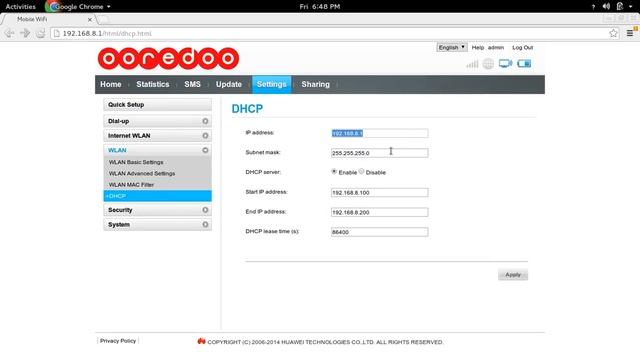This screenshot has width=640, height=360.
Task: Open Quick Setup in sidebar
Action: click(x=158, y=104)
